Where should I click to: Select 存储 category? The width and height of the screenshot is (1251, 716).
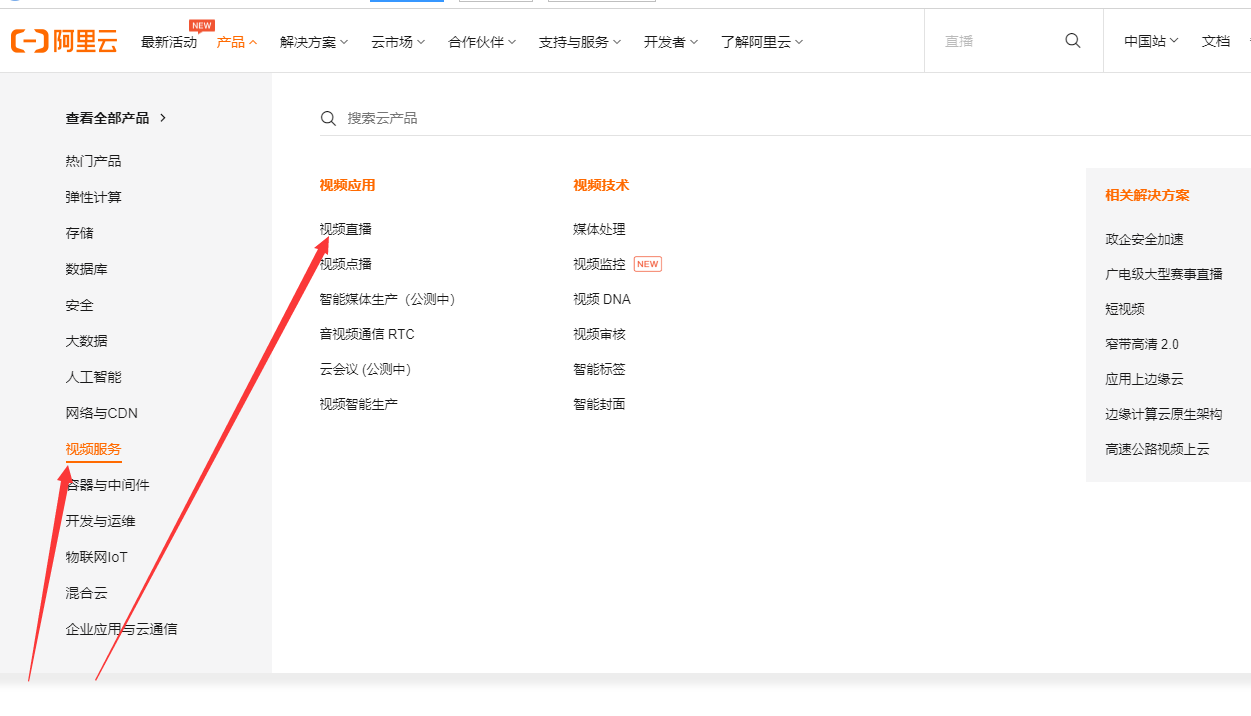79,233
